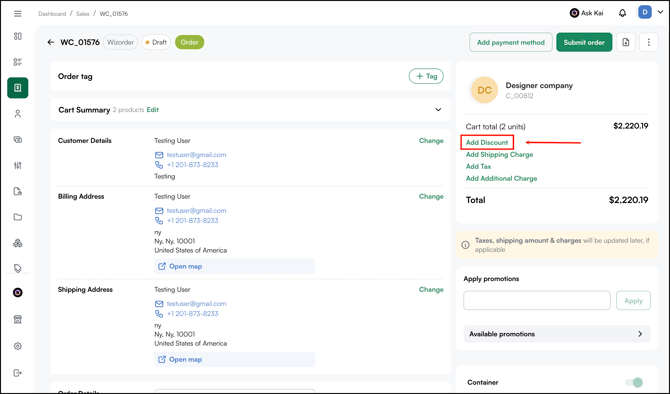
Task: Click Add Additional Charge link
Action: pos(501,179)
